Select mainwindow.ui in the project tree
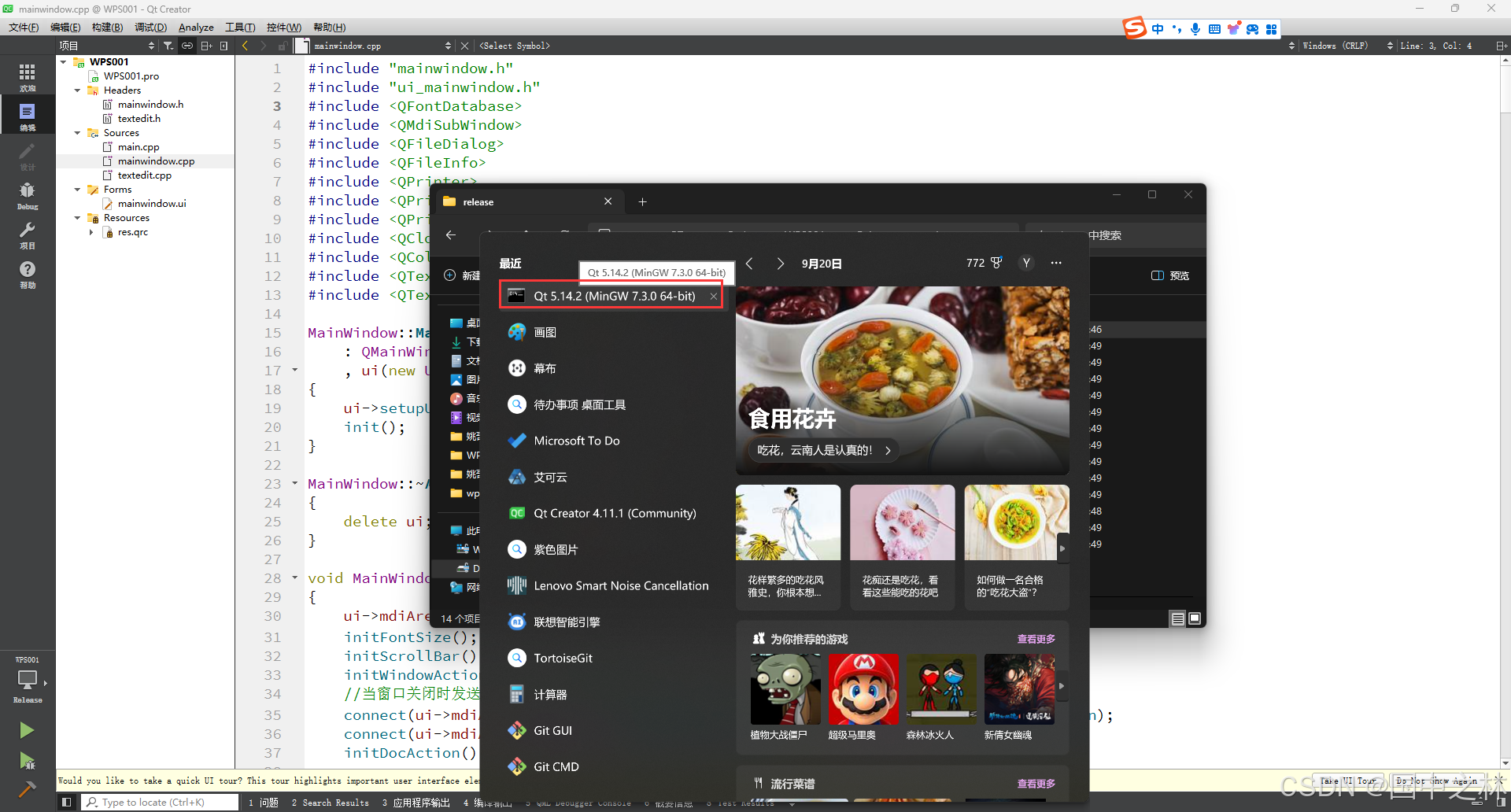The width and height of the screenshot is (1511, 812). [152, 204]
